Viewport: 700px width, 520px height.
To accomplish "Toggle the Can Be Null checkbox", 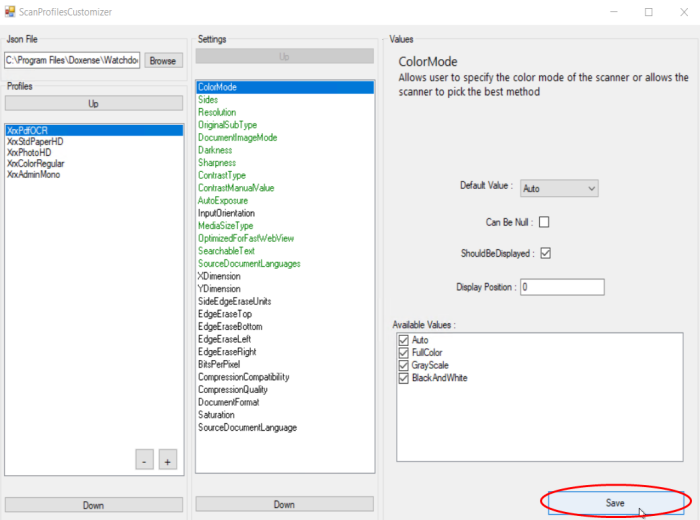I will 545,222.
